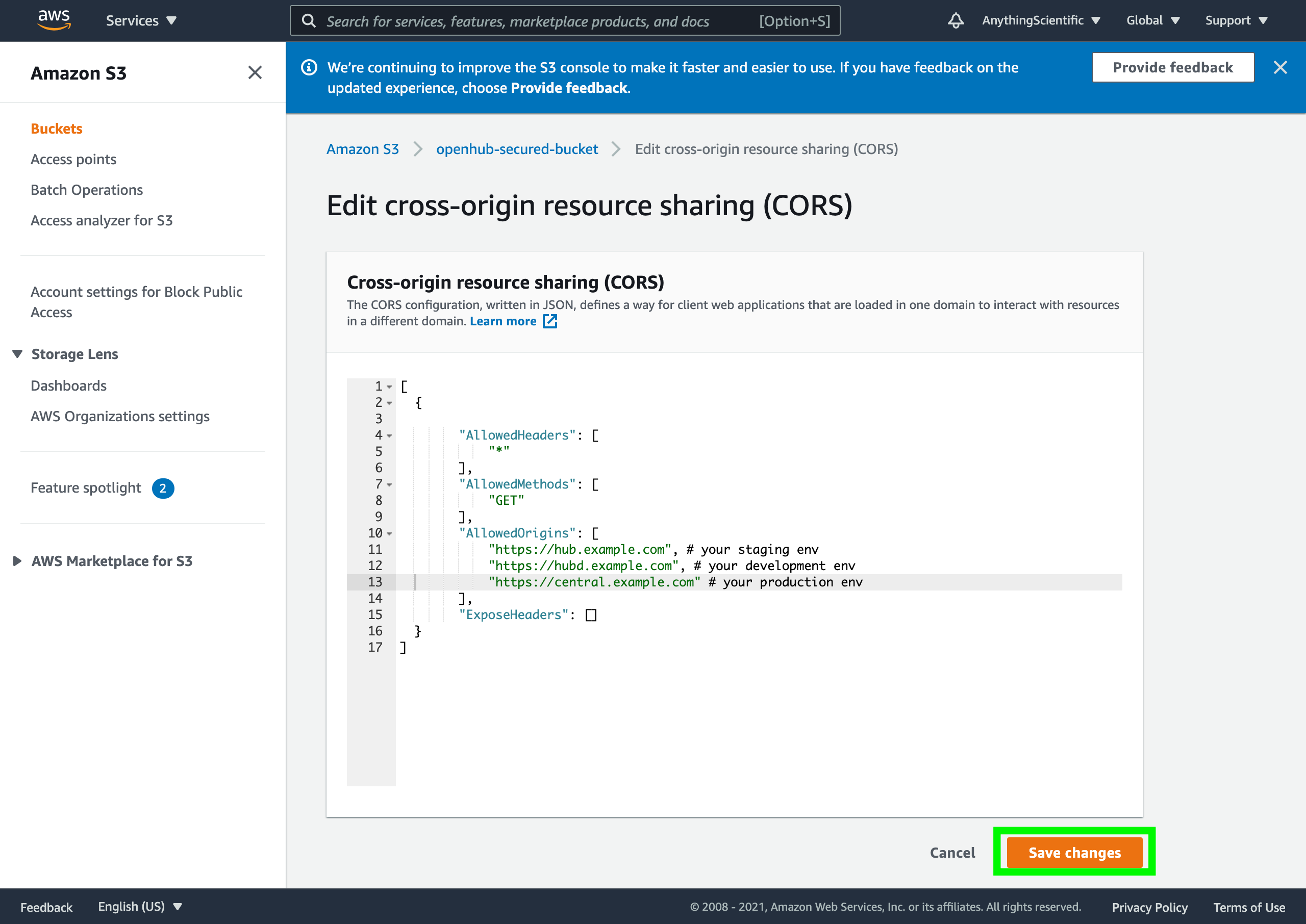Place cursor on line 13 central.example.com
Screen dimensions: 1306x924
pyautogui.click(x=594, y=582)
